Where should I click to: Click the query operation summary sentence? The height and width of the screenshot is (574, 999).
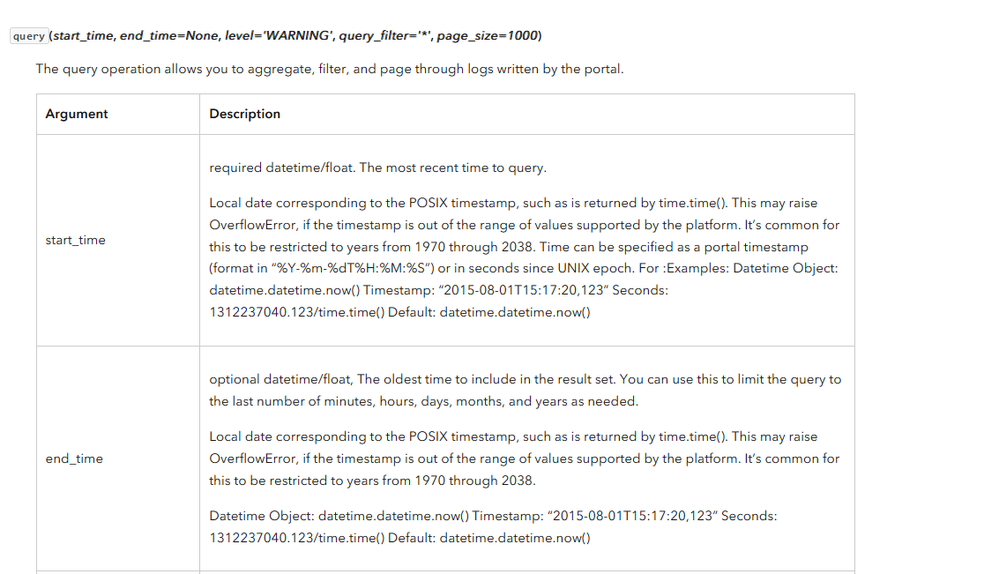329,69
